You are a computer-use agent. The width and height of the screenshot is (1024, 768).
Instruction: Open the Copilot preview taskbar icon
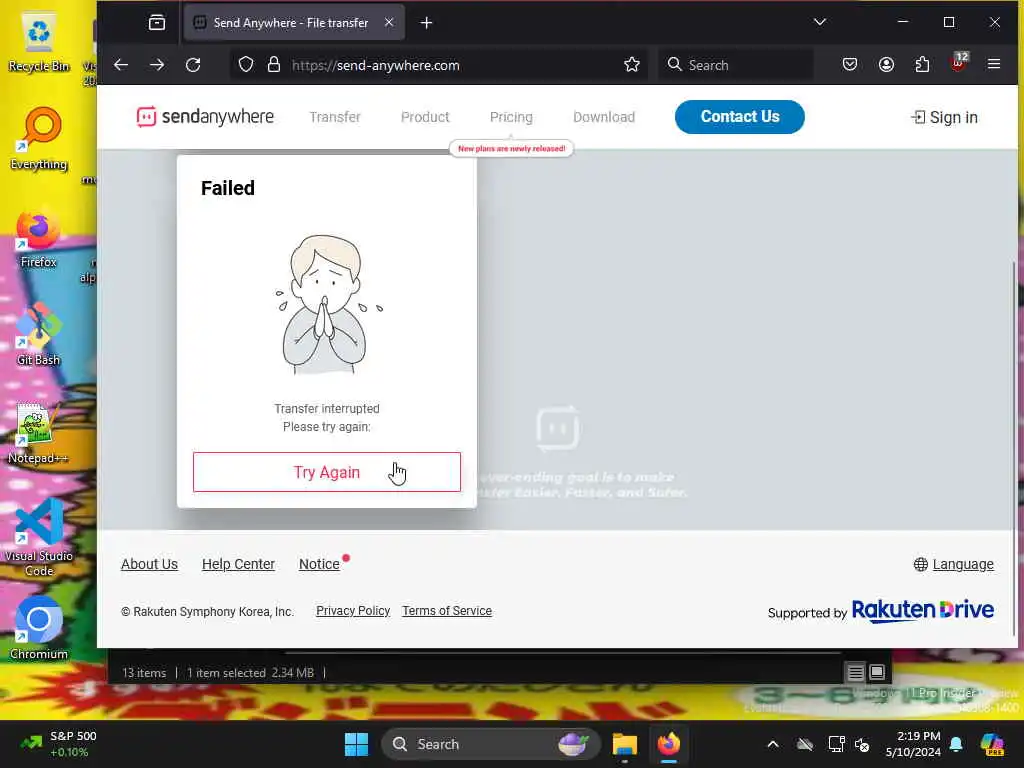[992, 744]
